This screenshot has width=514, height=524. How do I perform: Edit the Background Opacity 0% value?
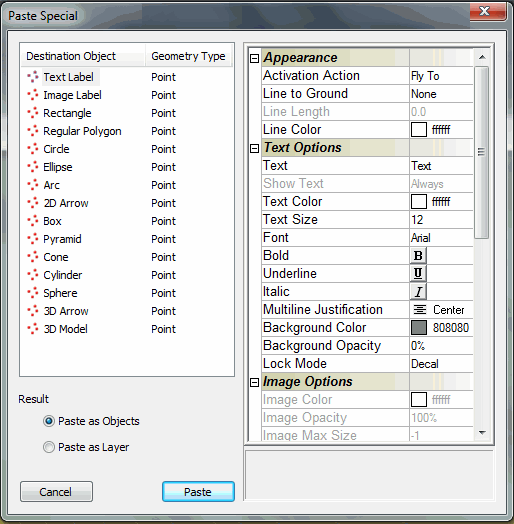coord(441,346)
